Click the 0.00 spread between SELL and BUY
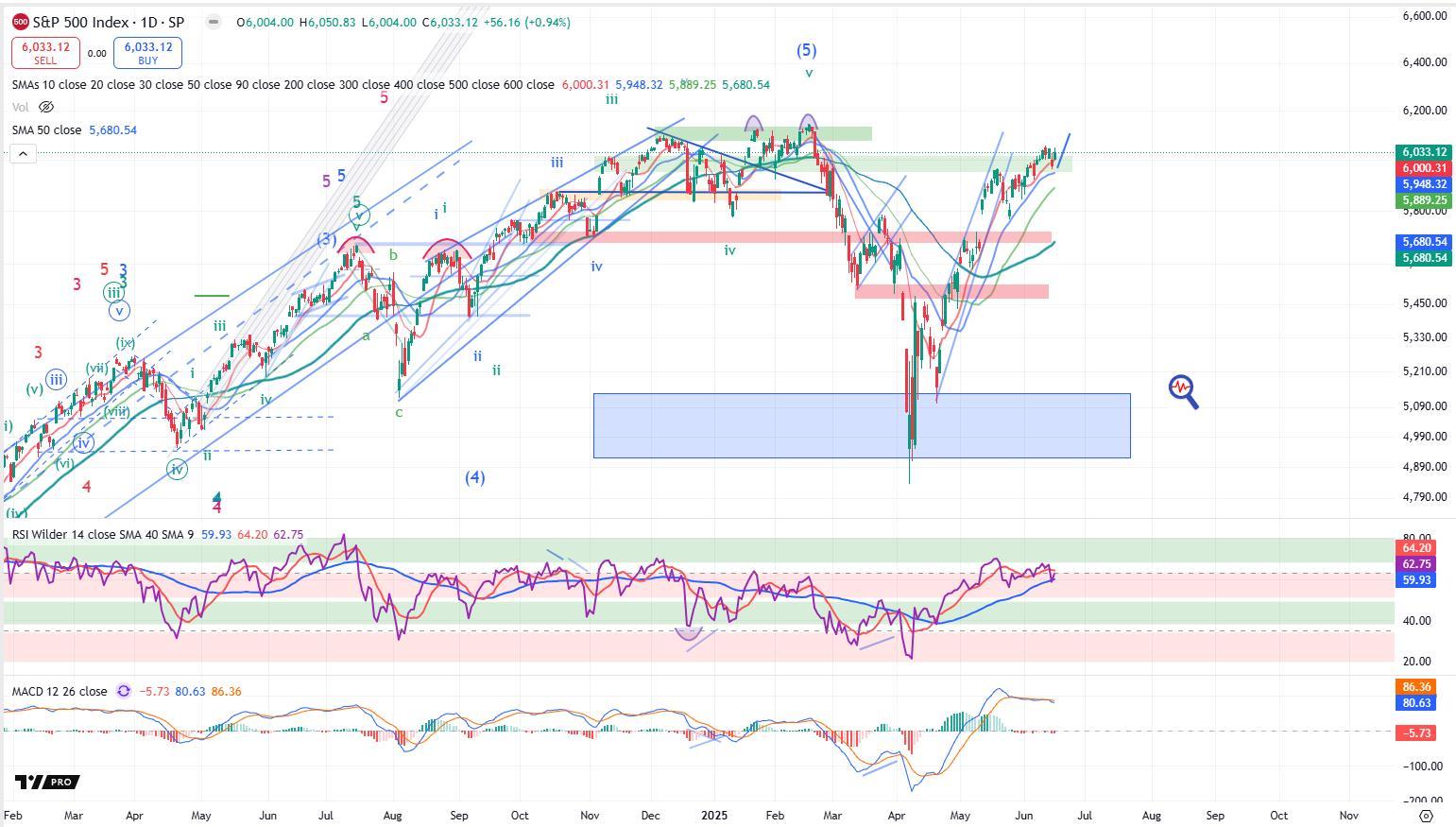 (x=96, y=54)
